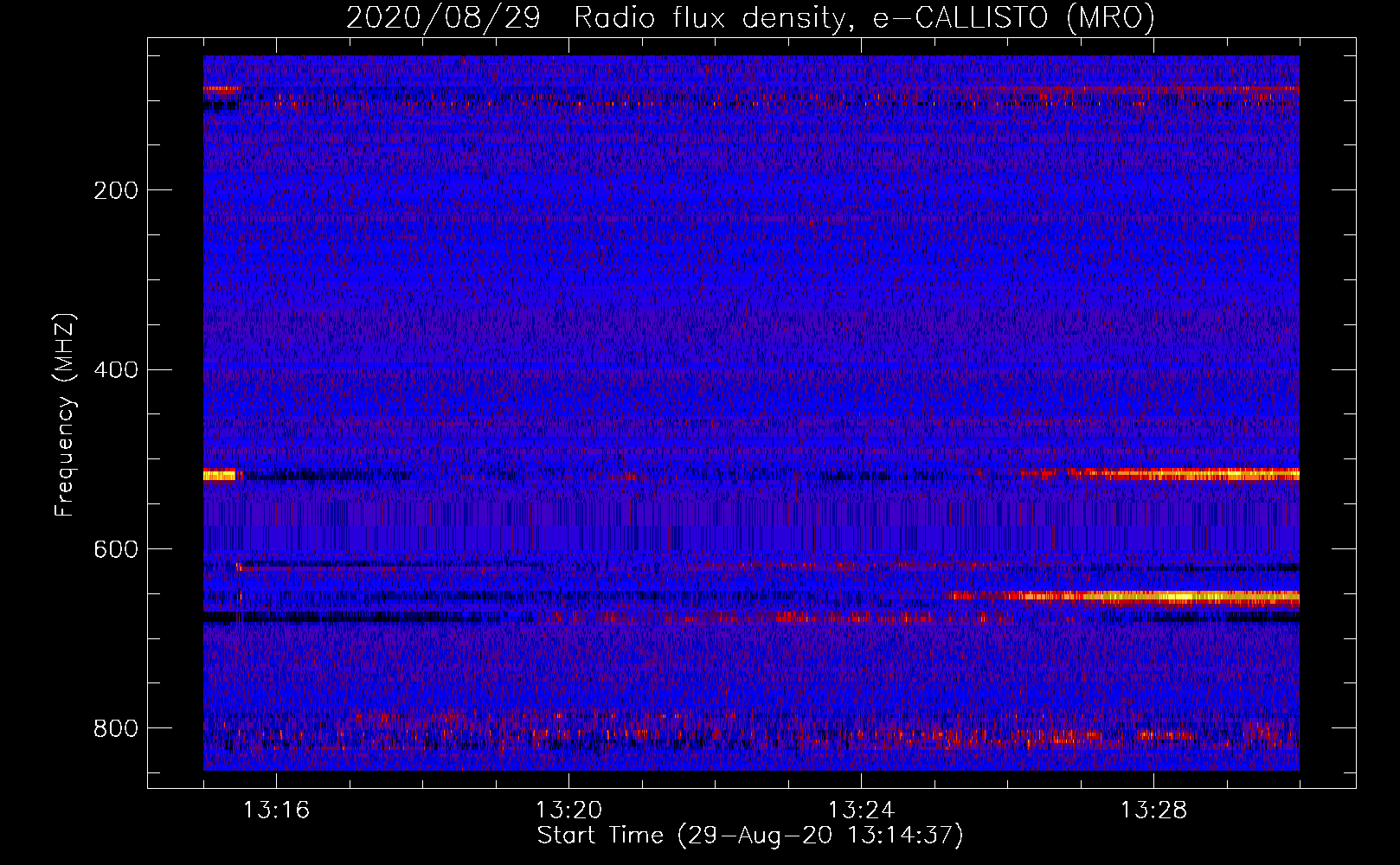
Task: Click the 400 frequency tick label
Action: [115, 370]
